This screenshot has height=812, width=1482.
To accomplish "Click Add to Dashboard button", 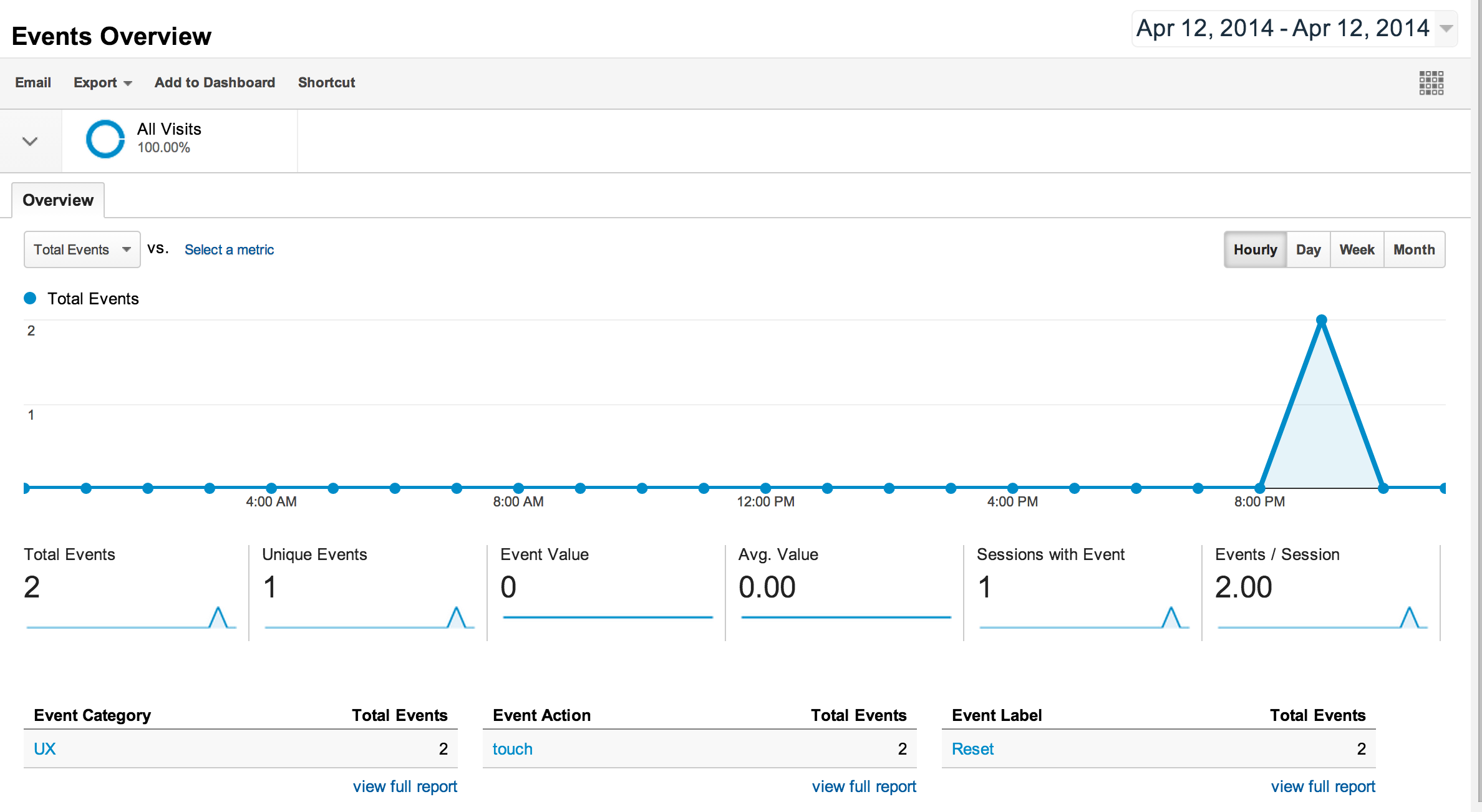I will (215, 82).
